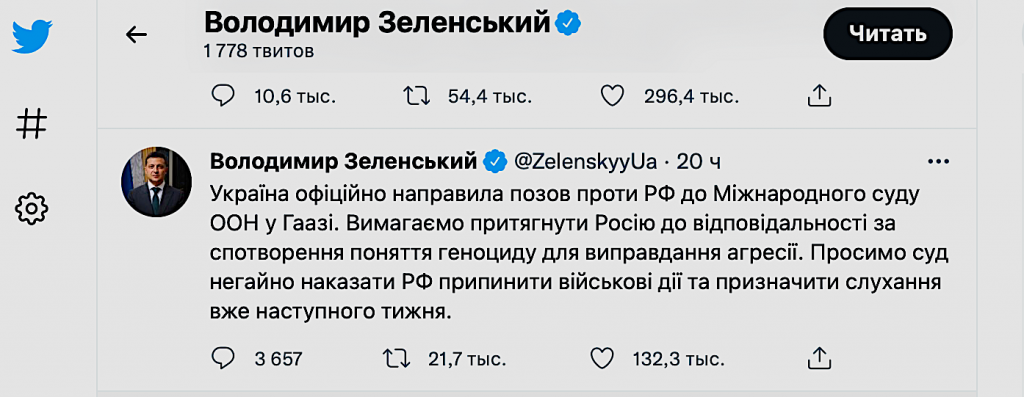Click the Читать follow button

[888, 34]
